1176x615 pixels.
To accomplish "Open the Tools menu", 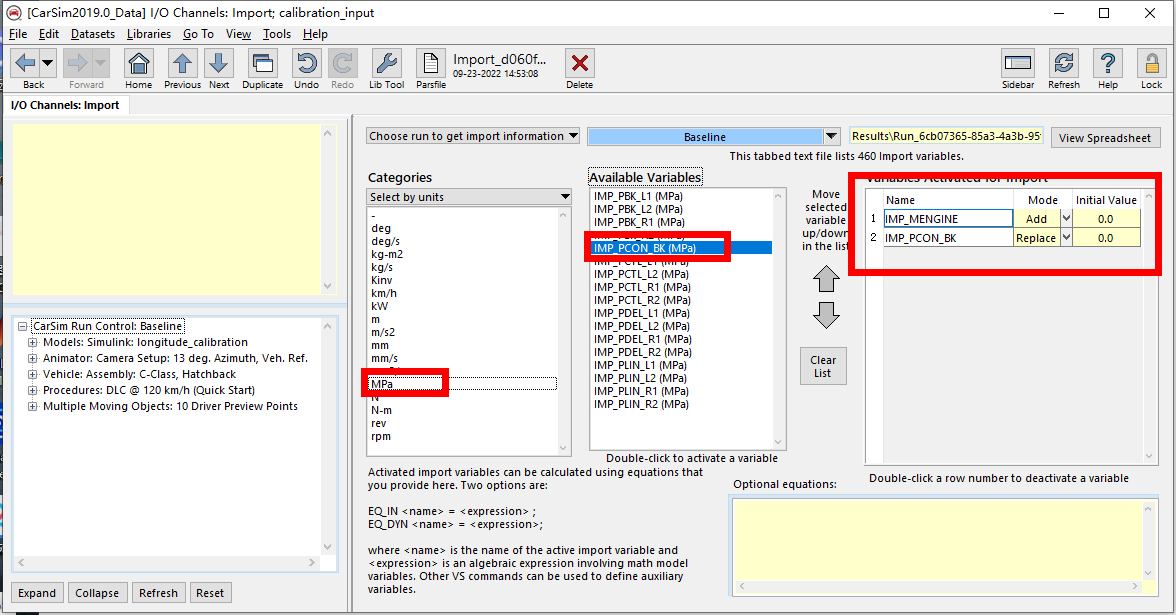I will pos(277,34).
